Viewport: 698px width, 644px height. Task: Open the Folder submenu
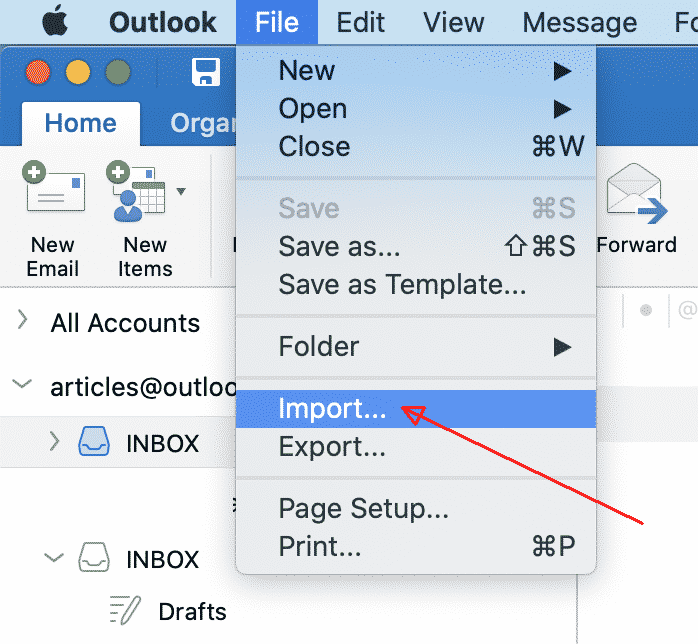416,347
